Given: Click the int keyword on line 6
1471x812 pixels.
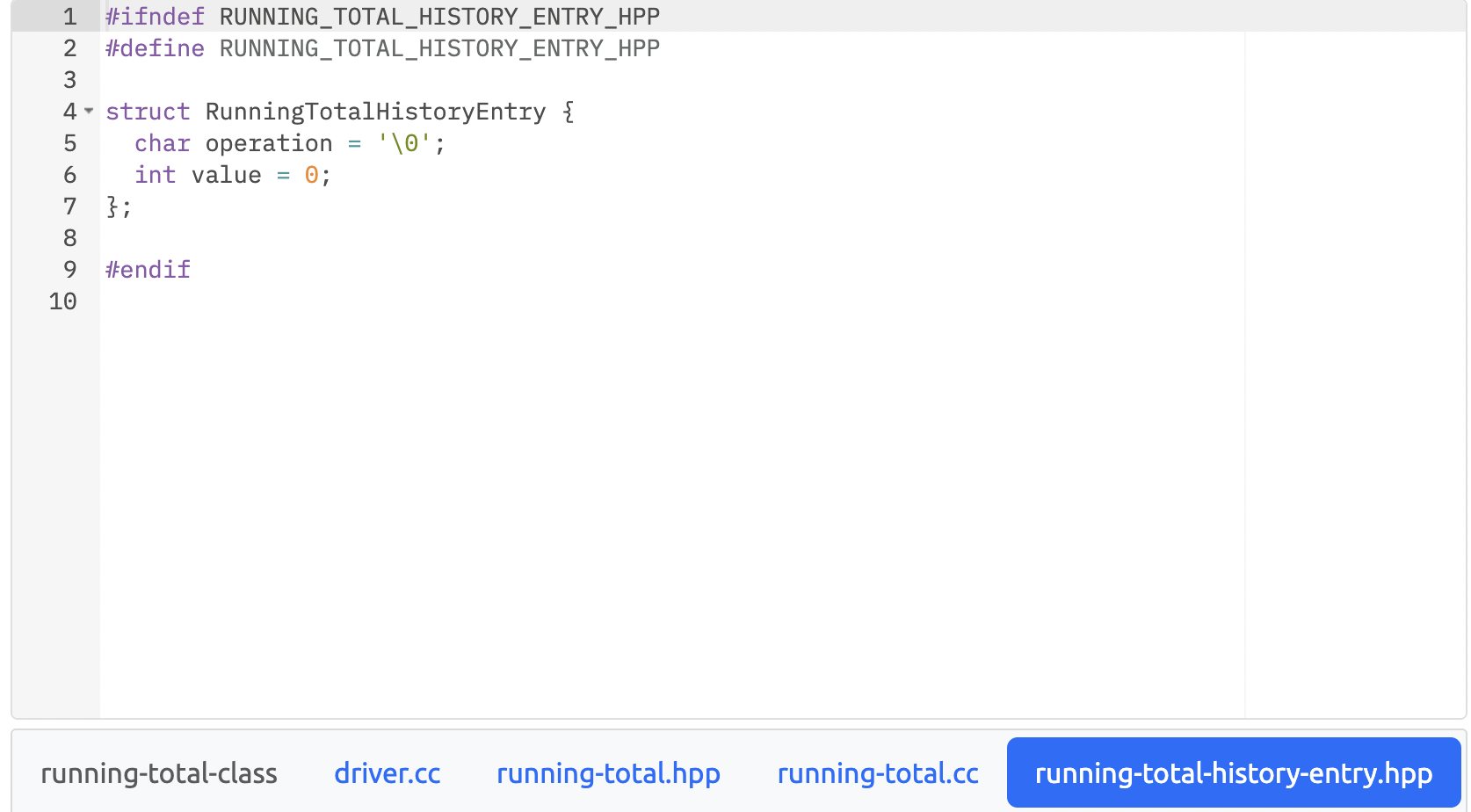Looking at the screenshot, I should pyautogui.click(x=156, y=175).
